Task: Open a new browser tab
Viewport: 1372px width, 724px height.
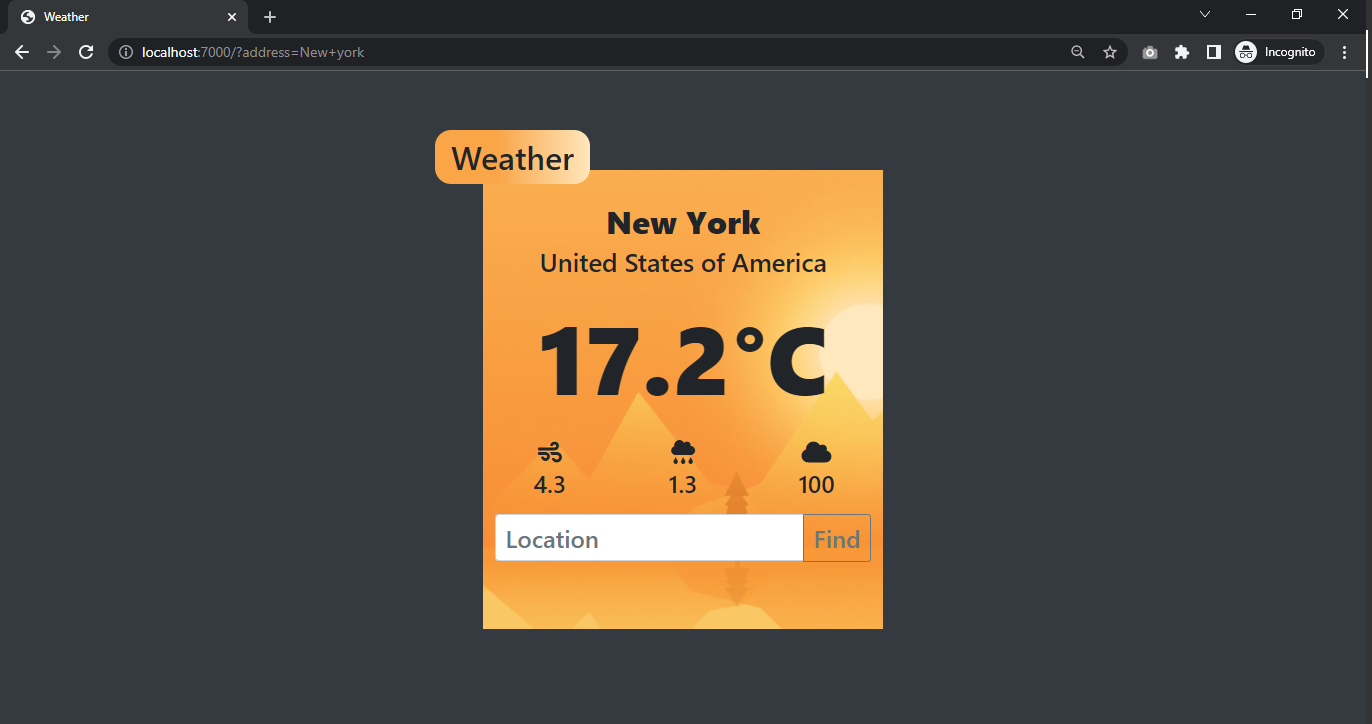Action: coord(269,16)
